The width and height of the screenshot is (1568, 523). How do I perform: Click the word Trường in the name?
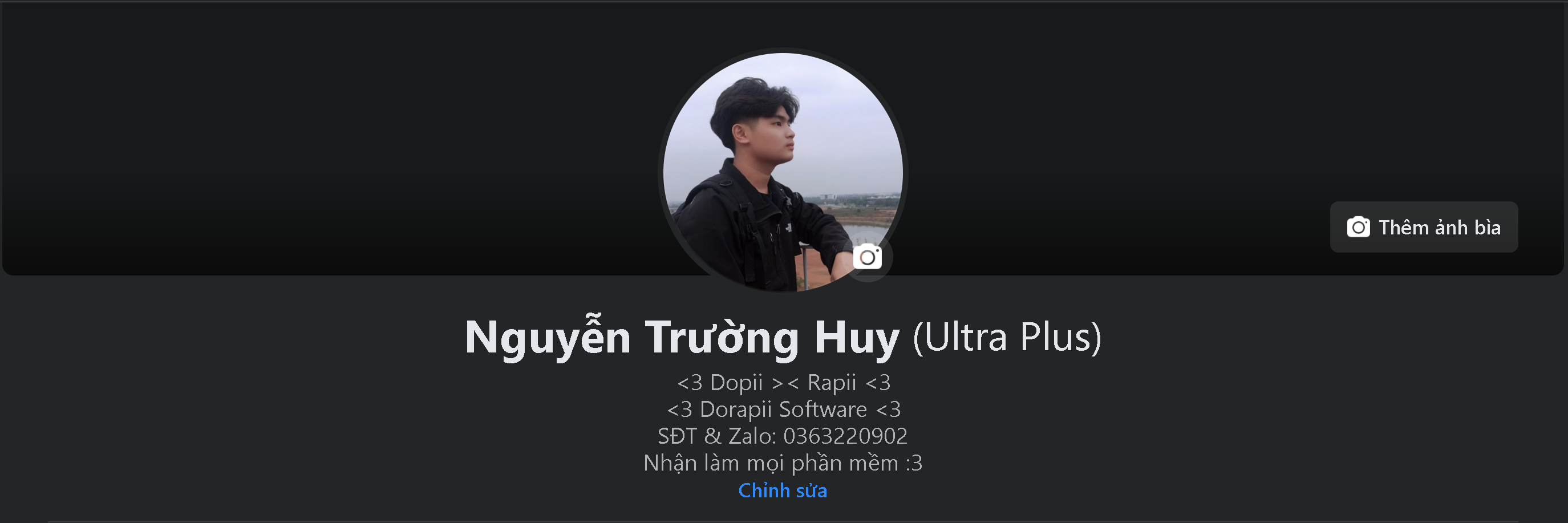pos(722,336)
